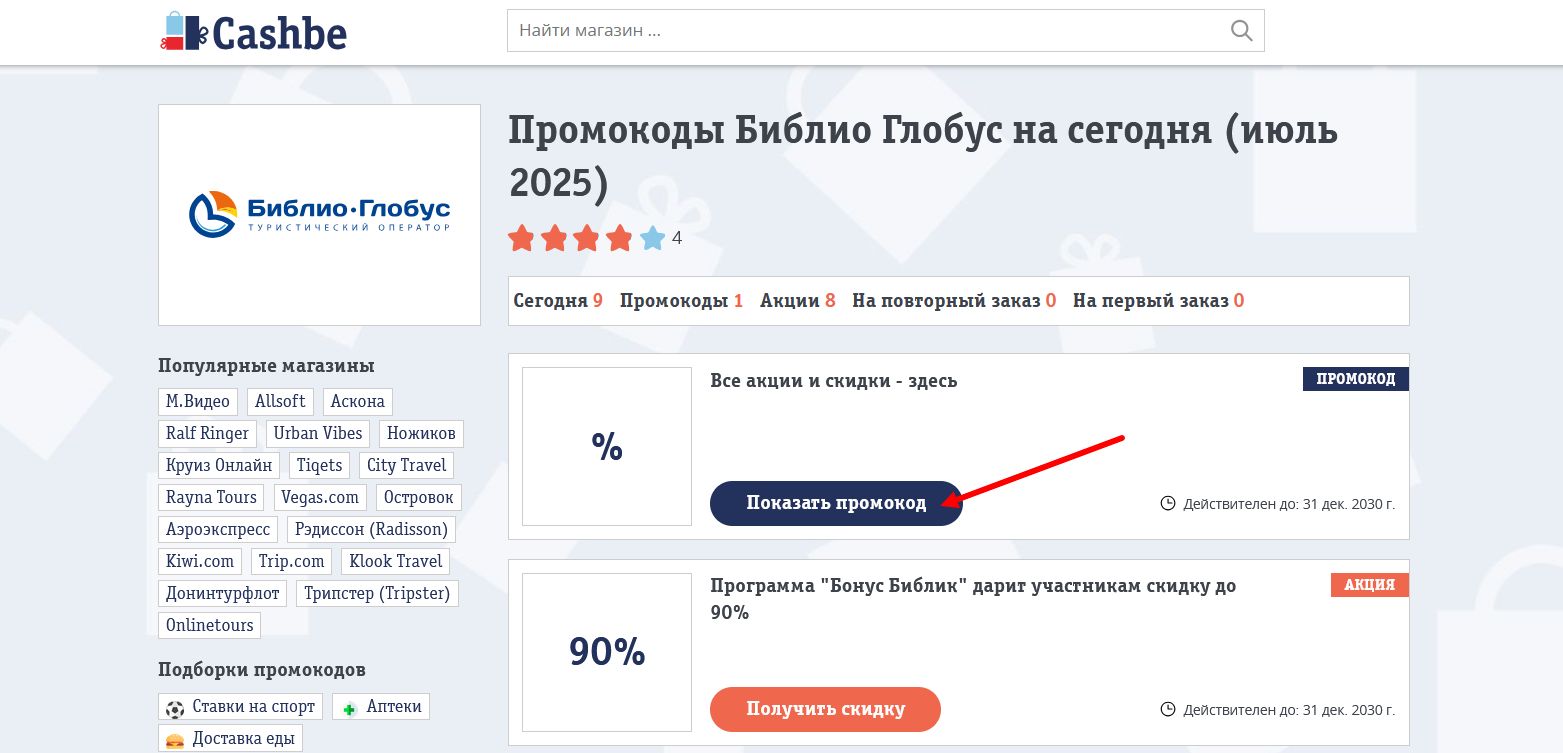Image resolution: width=1563 pixels, height=753 pixels.
Task: Open the Urban Vibes store tag
Action: click(318, 433)
